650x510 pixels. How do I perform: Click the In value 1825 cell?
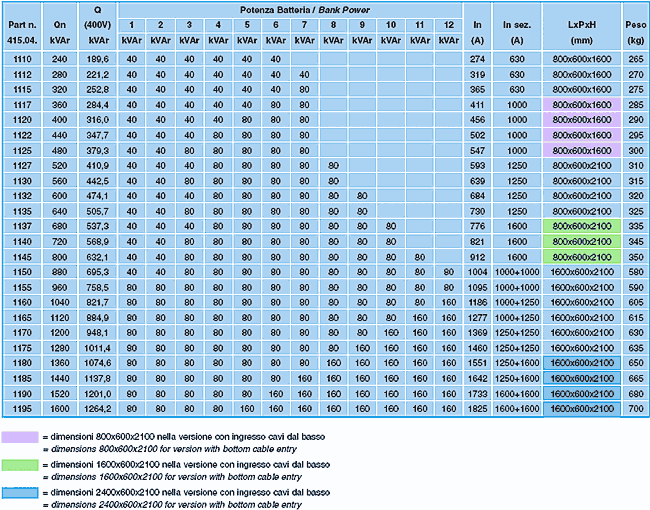[x=478, y=409]
